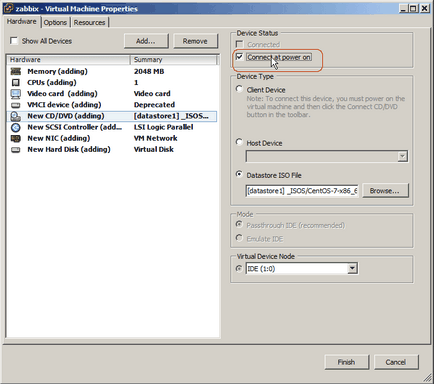Toggle the Connected checkbox

[239, 44]
